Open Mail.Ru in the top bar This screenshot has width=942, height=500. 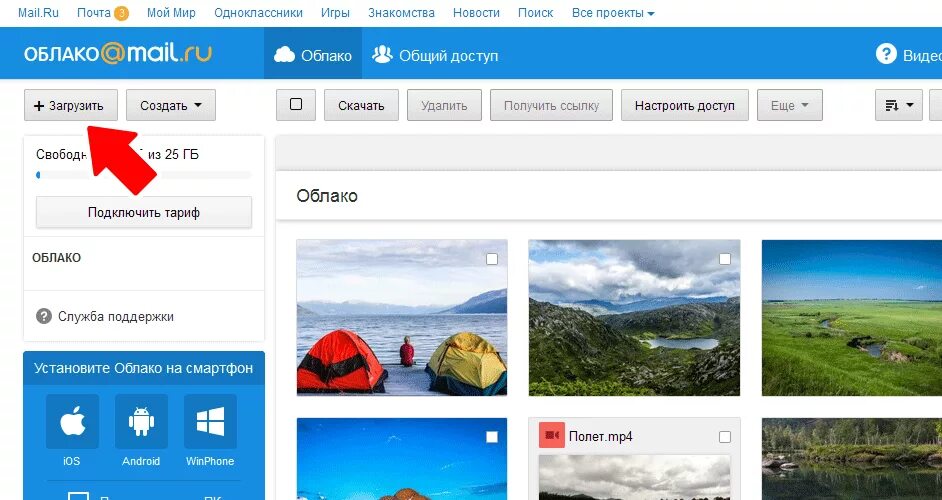coord(38,13)
